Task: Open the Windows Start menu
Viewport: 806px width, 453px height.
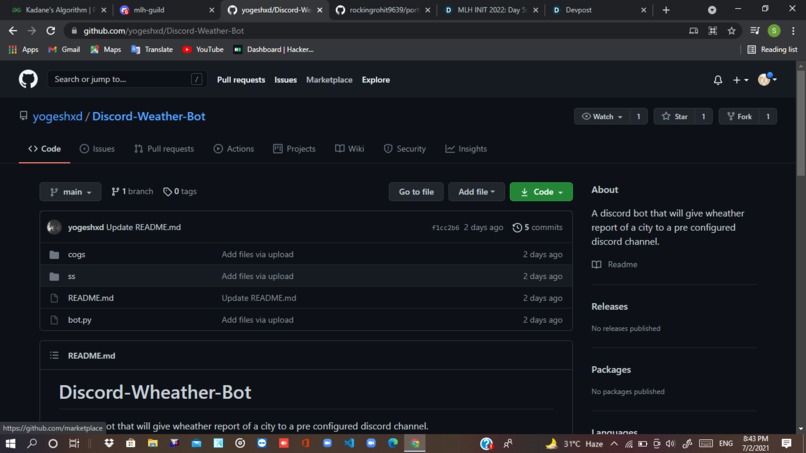Action: [10, 443]
